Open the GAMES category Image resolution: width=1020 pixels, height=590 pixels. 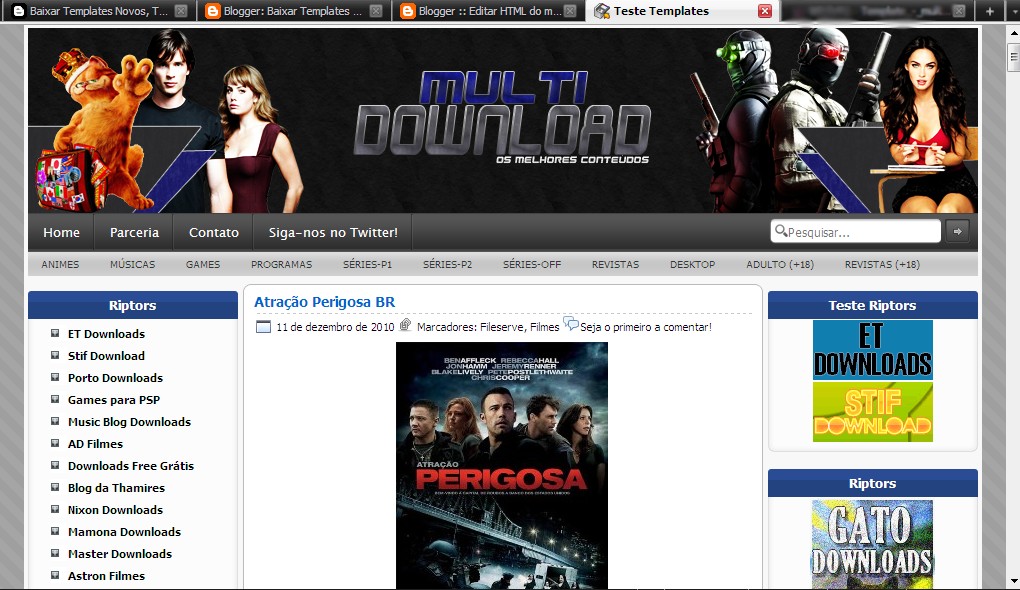[x=203, y=264]
